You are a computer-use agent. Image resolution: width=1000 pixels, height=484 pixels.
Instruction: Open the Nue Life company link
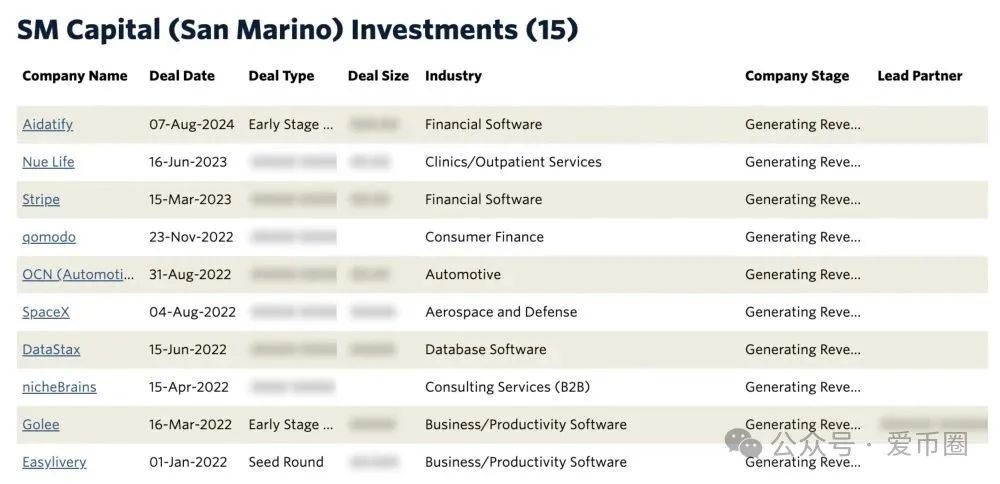(48, 162)
